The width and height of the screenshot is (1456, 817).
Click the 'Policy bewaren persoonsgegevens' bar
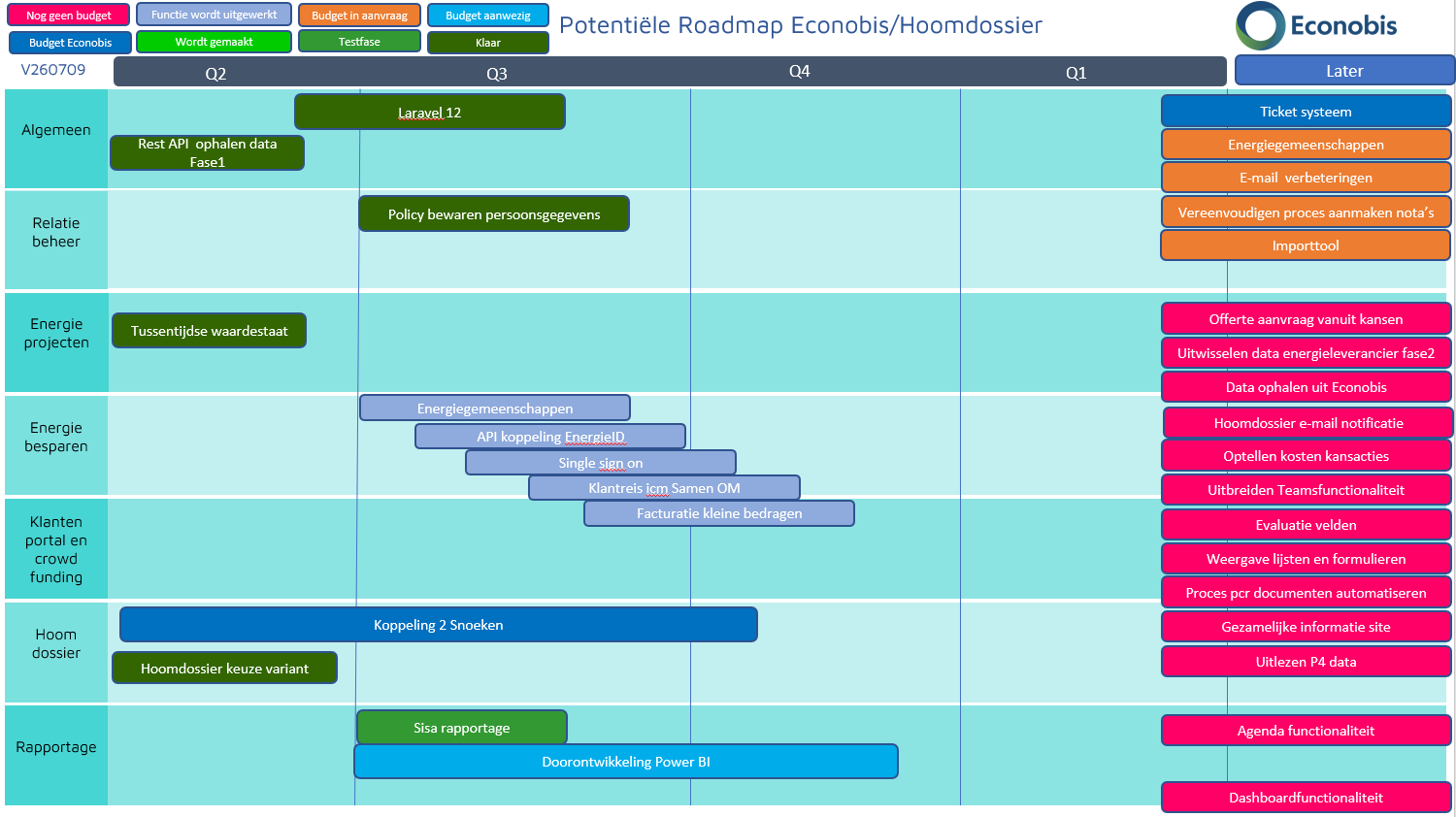(494, 214)
